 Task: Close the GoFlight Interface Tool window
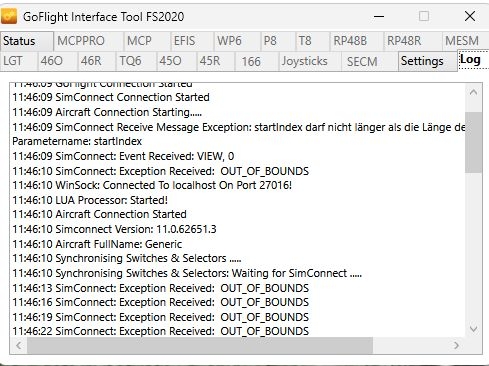[x=470, y=16]
